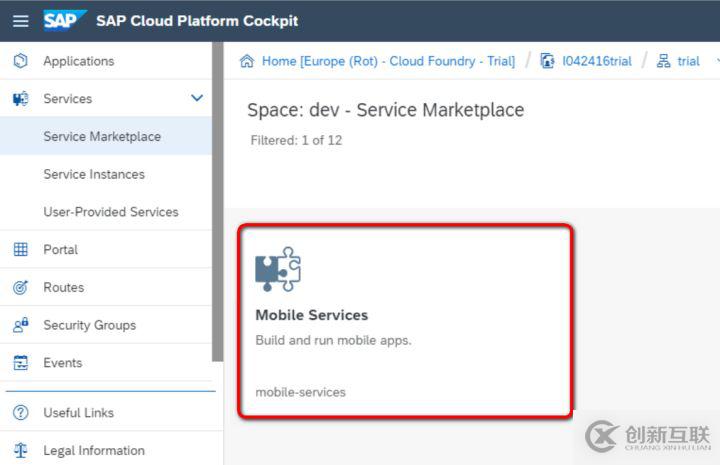The image size is (720, 465).
Task: Collapse the Services section chevron
Action: (197, 98)
